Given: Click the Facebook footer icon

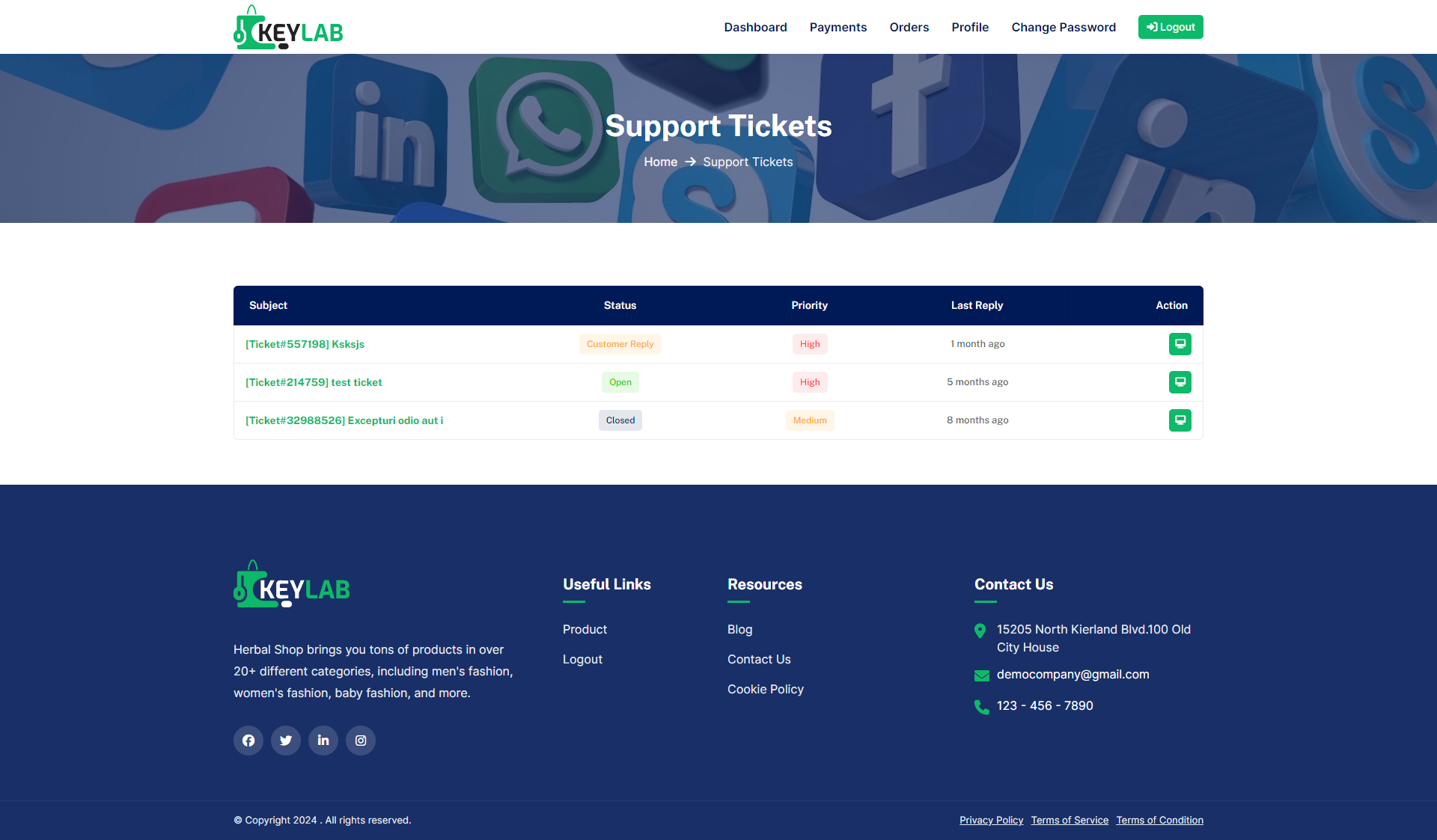Looking at the screenshot, I should tap(248, 741).
